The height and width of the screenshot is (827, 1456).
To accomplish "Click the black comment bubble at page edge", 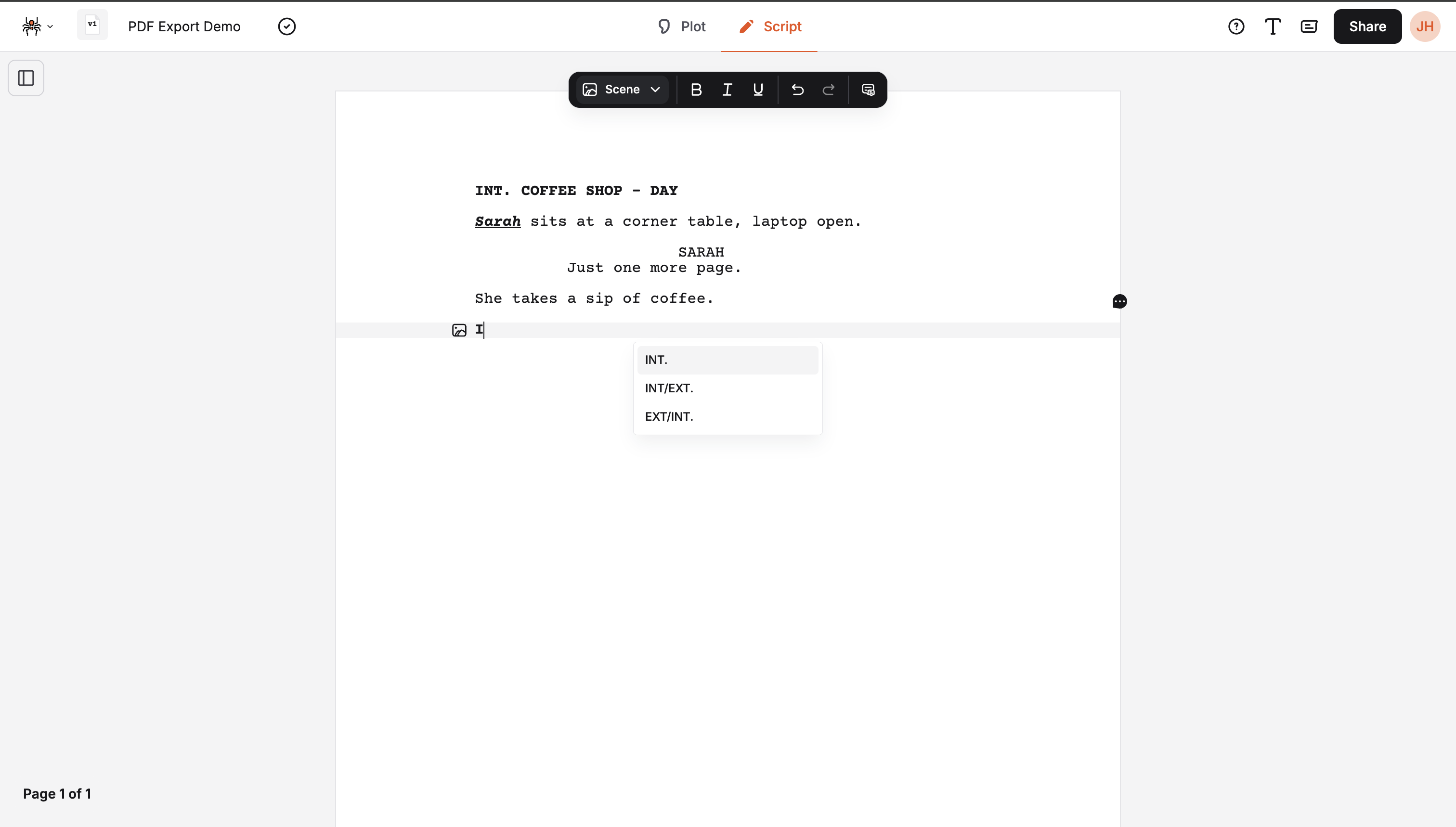I will pyautogui.click(x=1119, y=301).
